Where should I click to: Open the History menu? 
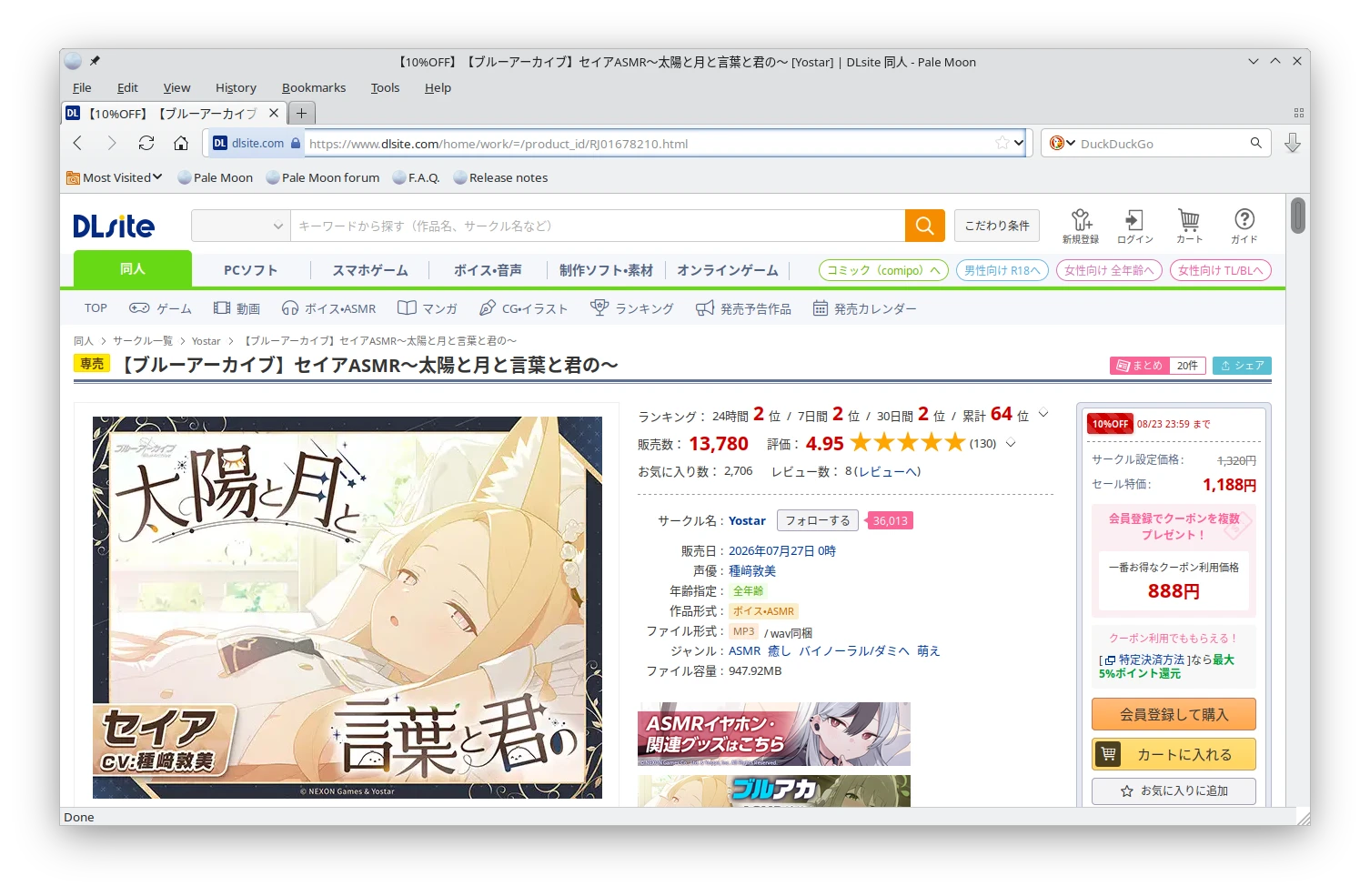tap(236, 87)
